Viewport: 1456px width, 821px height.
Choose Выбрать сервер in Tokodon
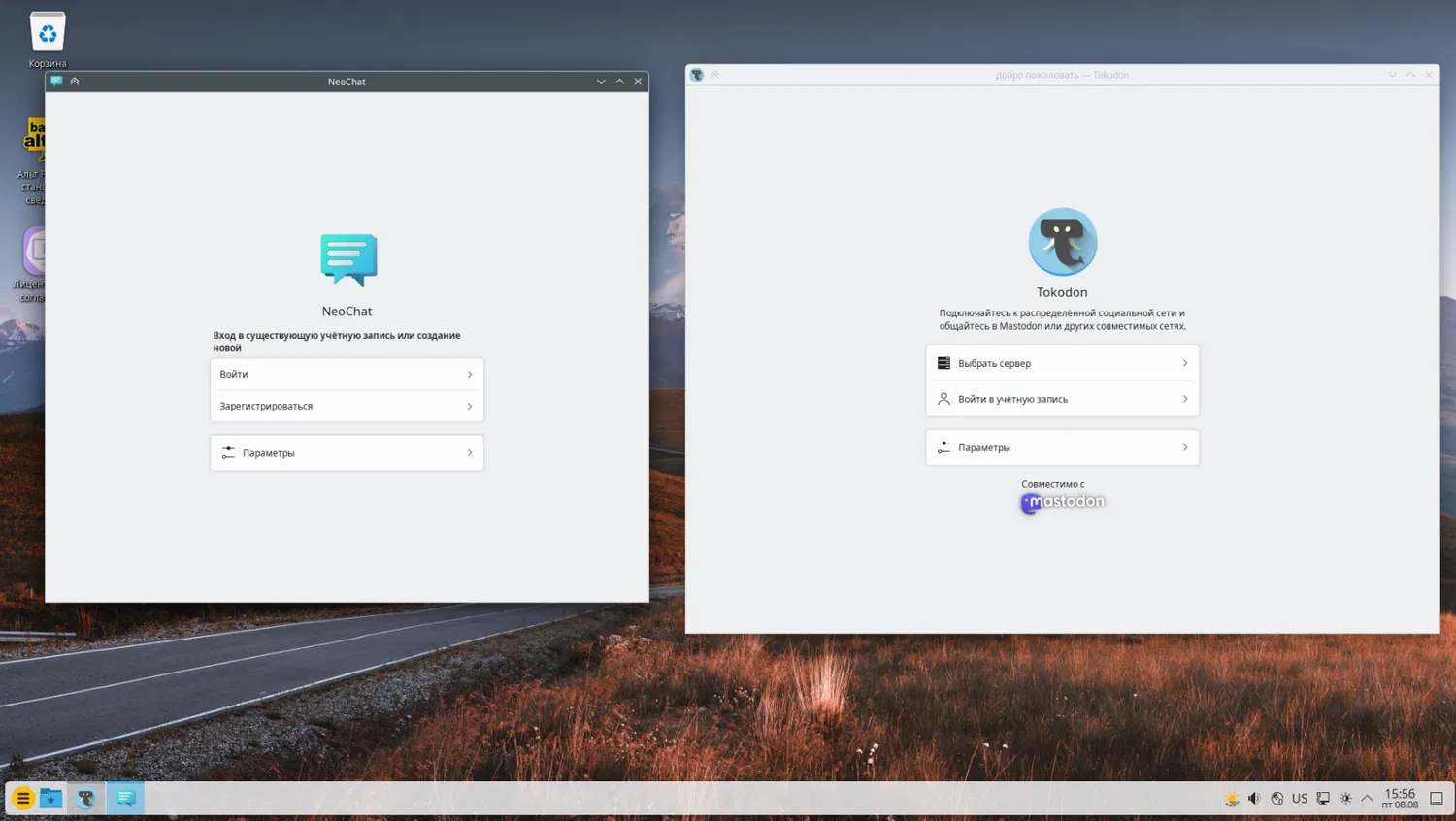(1063, 363)
